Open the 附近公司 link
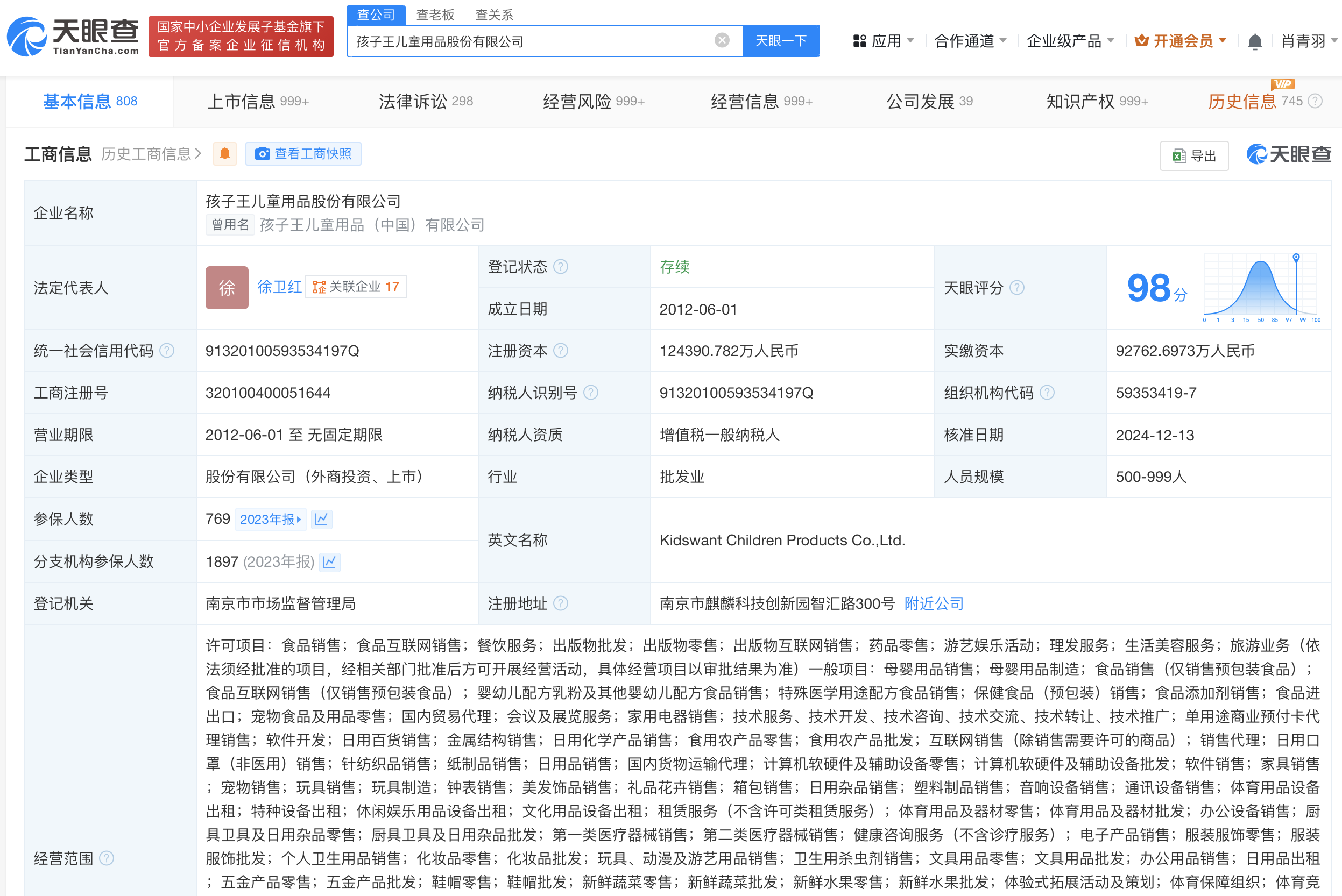Image resolution: width=1342 pixels, height=896 pixels. 934,603
